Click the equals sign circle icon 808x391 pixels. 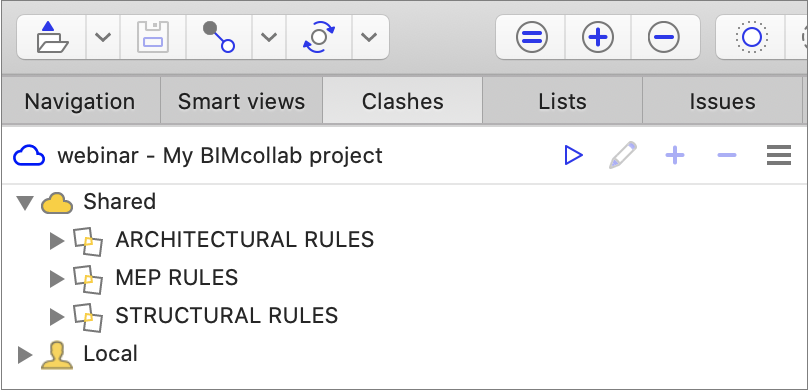532,37
